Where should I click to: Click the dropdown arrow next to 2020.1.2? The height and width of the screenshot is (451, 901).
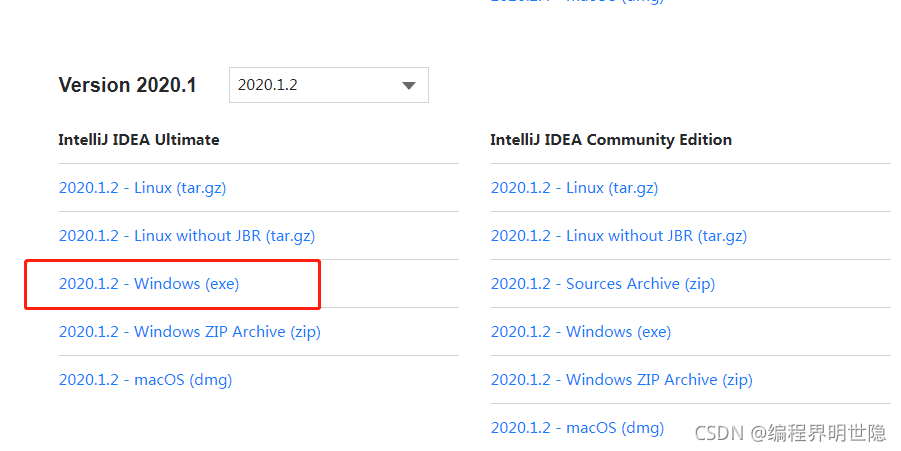(x=409, y=86)
